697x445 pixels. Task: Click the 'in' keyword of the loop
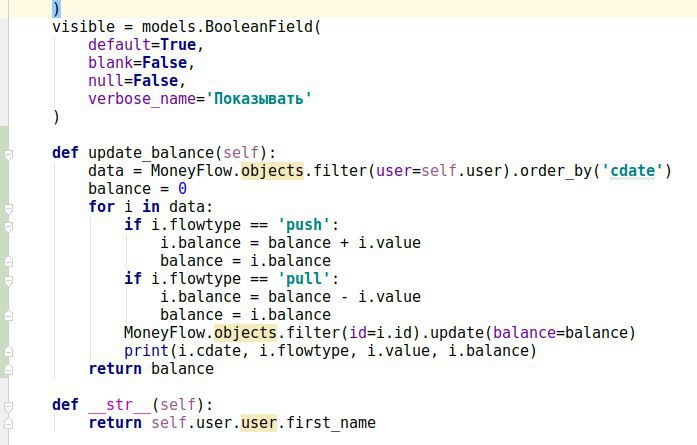pos(151,207)
